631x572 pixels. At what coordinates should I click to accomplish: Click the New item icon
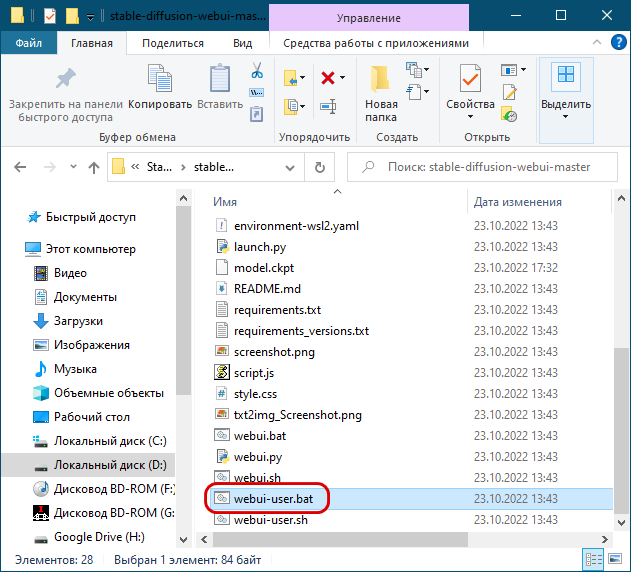click(x=414, y=70)
